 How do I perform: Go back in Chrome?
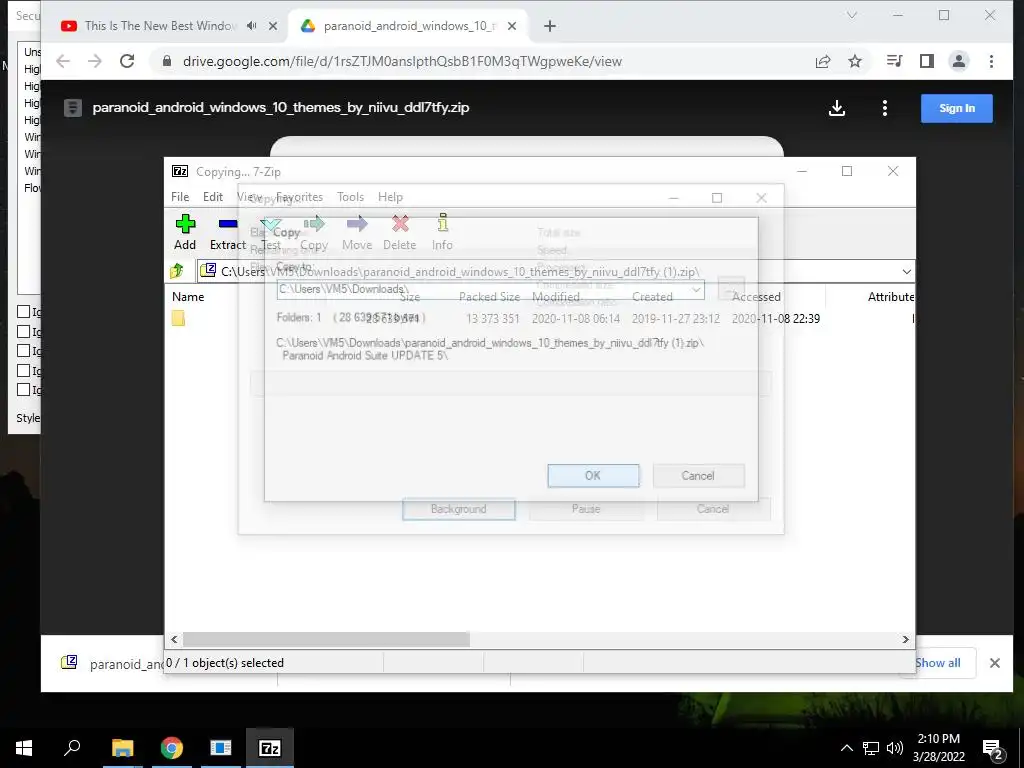coord(63,61)
